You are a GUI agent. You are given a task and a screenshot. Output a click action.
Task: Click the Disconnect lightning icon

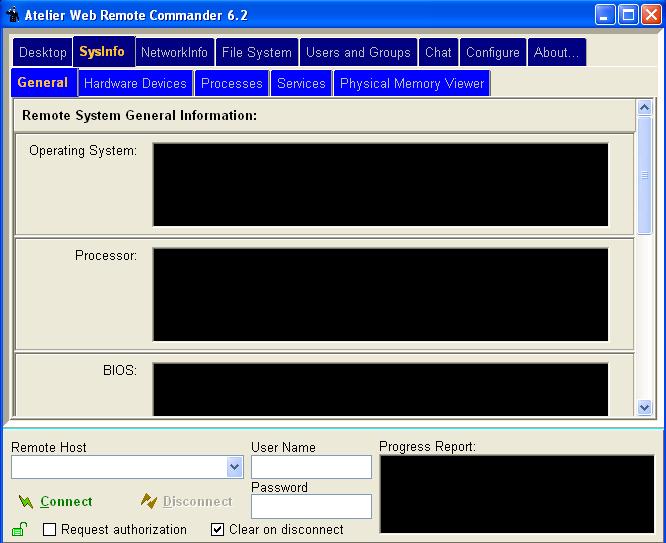(x=149, y=501)
